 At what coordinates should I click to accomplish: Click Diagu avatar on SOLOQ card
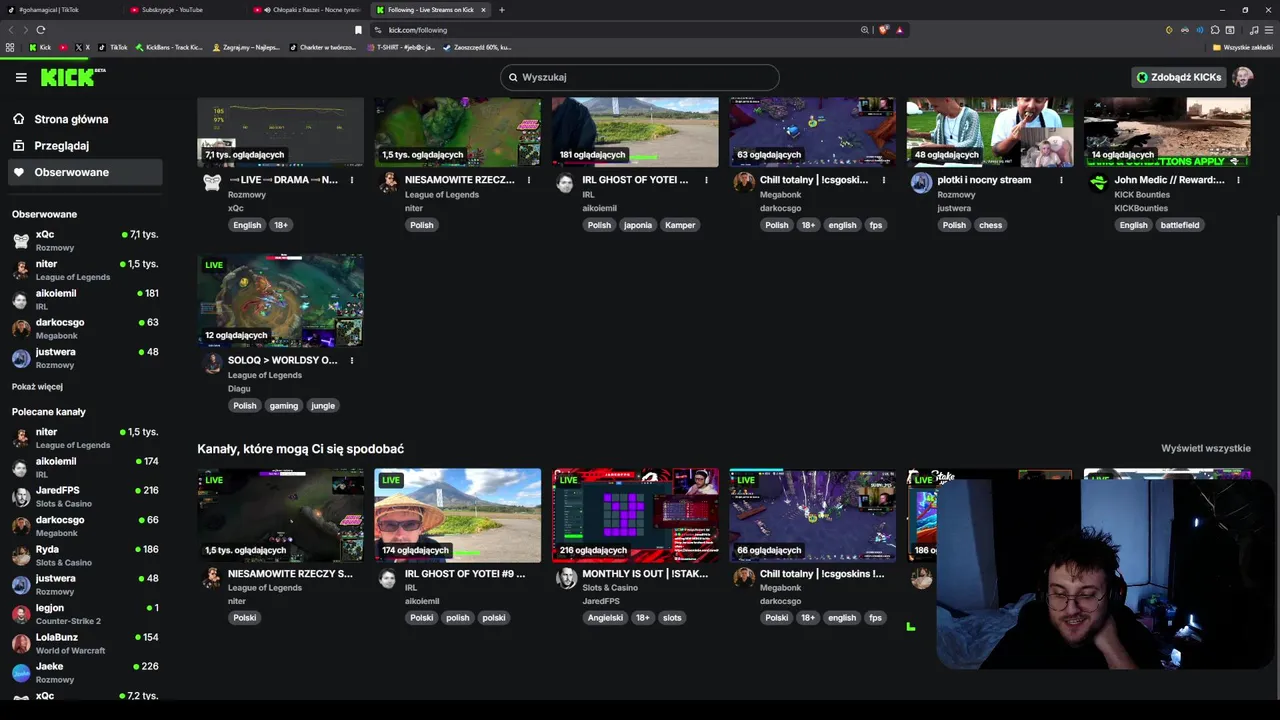coord(211,362)
